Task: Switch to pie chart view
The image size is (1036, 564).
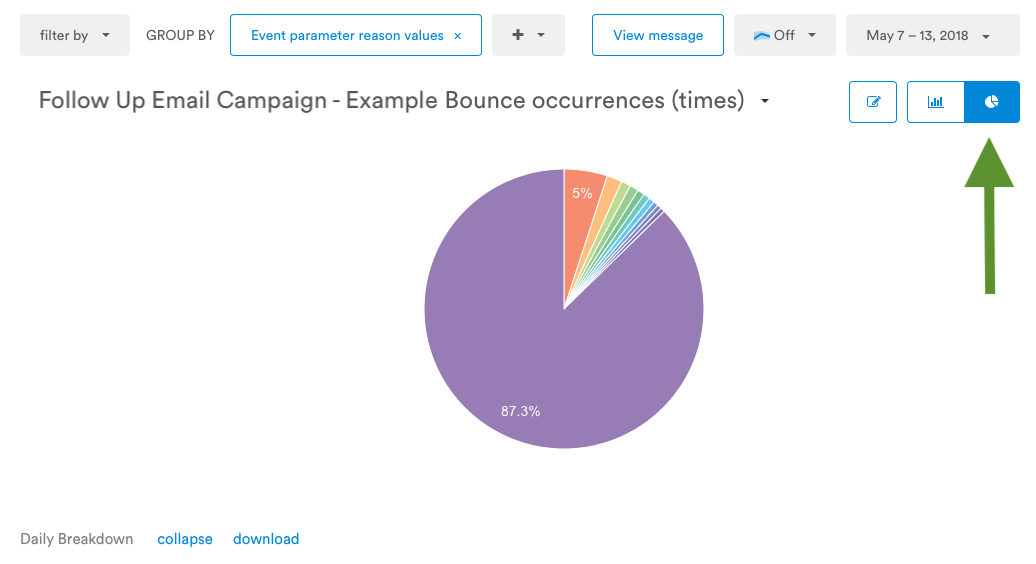Action: pos(992,102)
